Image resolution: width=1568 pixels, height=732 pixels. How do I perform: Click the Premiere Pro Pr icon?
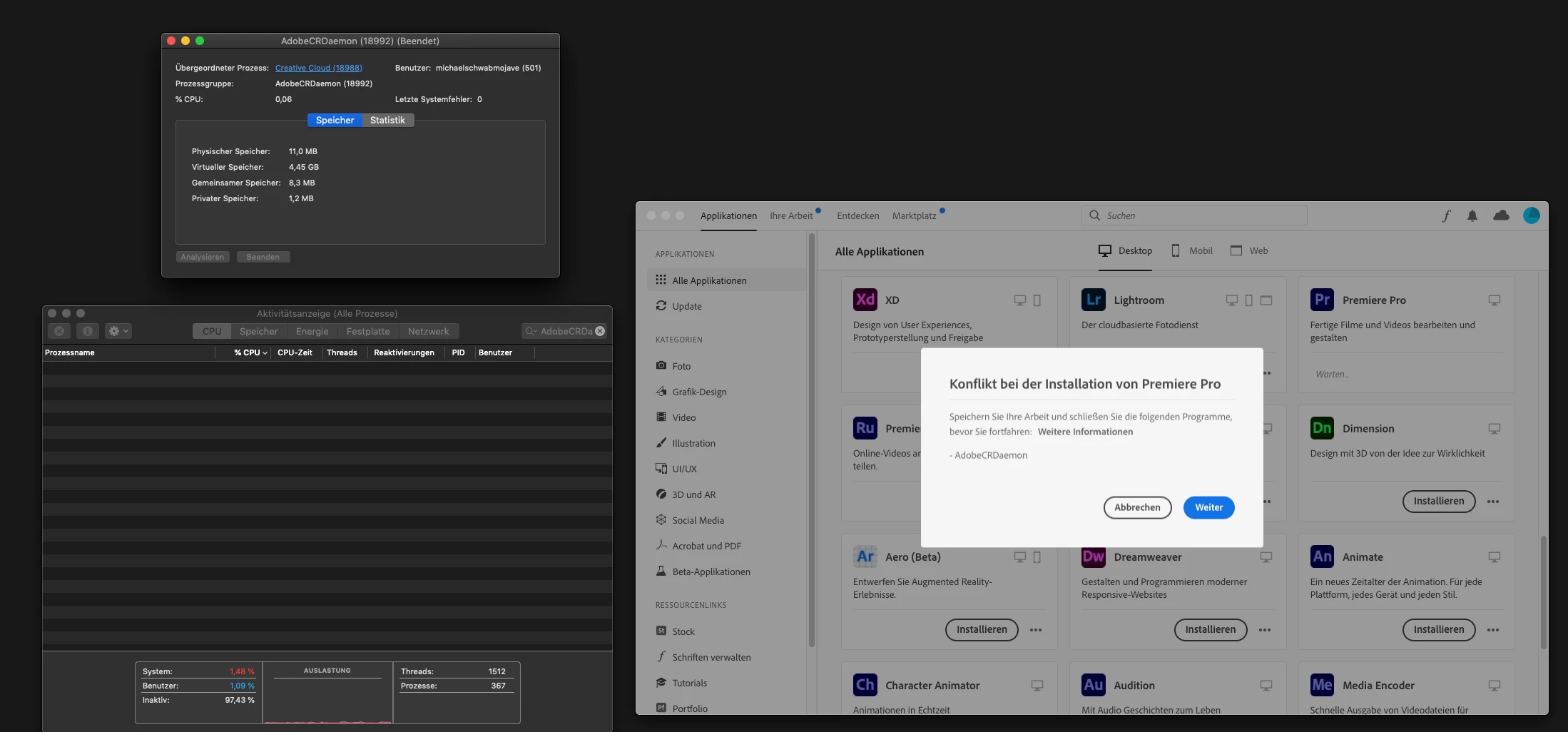[x=1322, y=300]
